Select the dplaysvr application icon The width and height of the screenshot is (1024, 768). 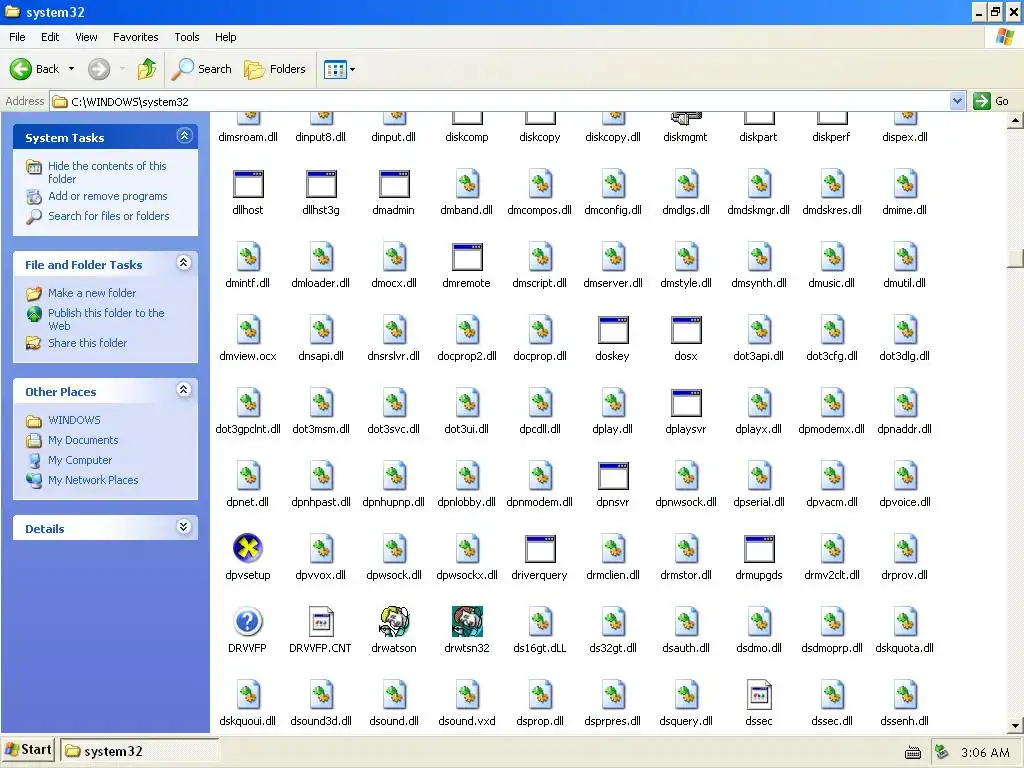click(x=686, y=404)
